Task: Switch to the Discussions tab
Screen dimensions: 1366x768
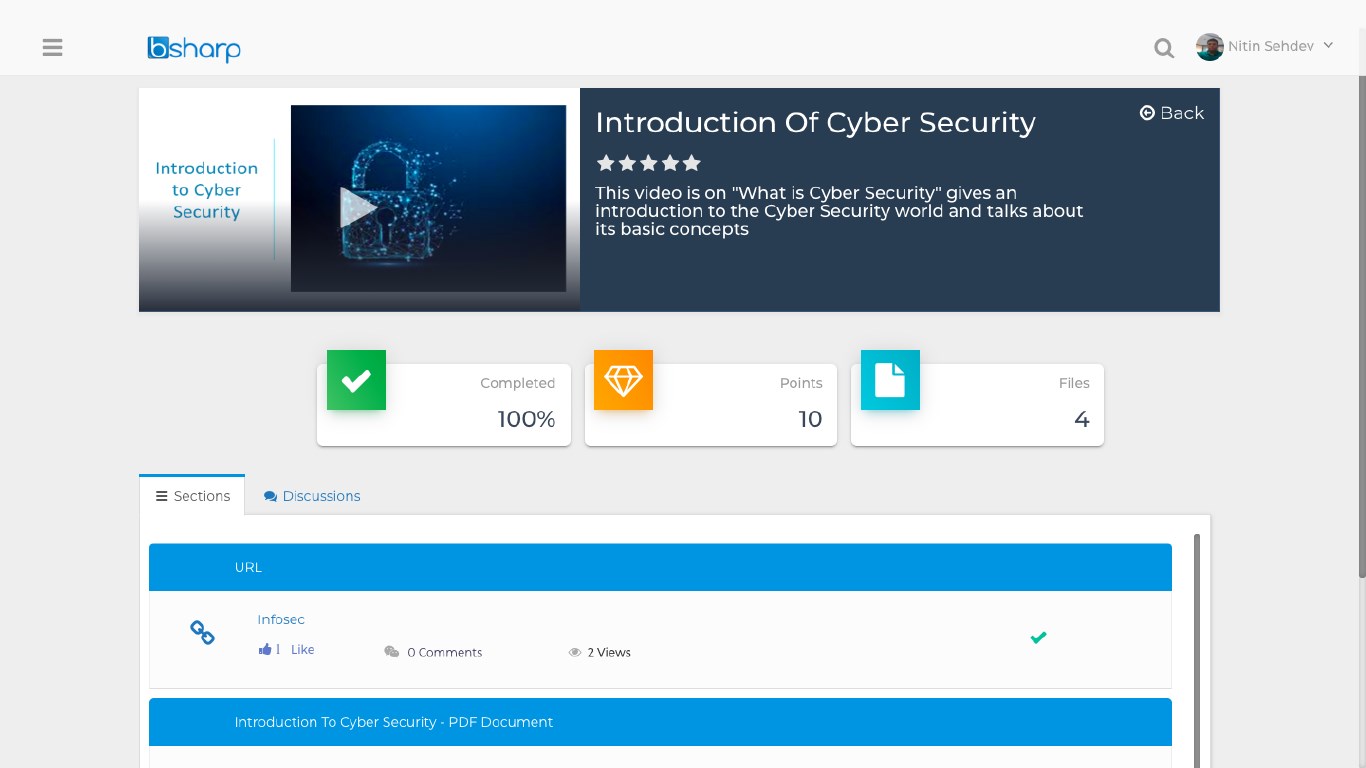Action: click(x=312, y=496)
